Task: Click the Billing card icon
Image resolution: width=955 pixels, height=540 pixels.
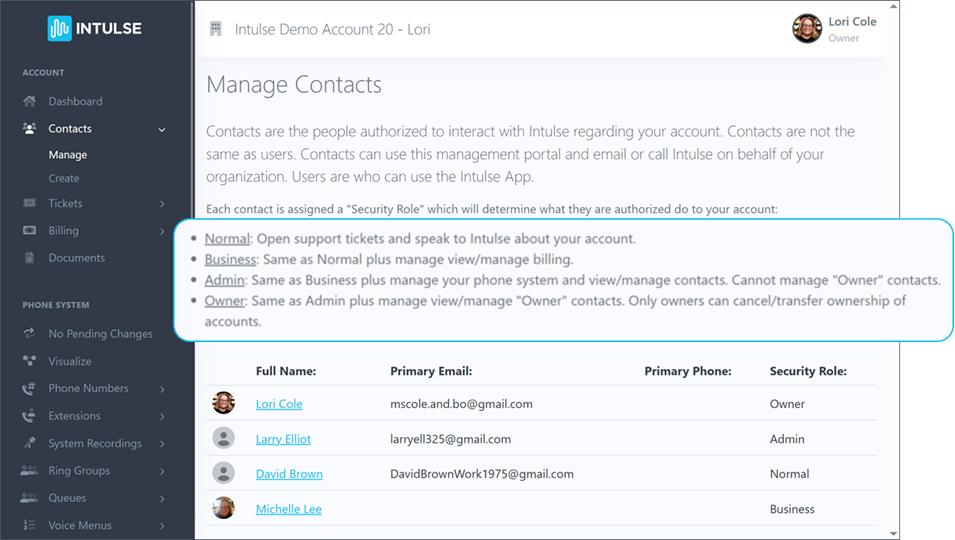Action: [29, 231]
